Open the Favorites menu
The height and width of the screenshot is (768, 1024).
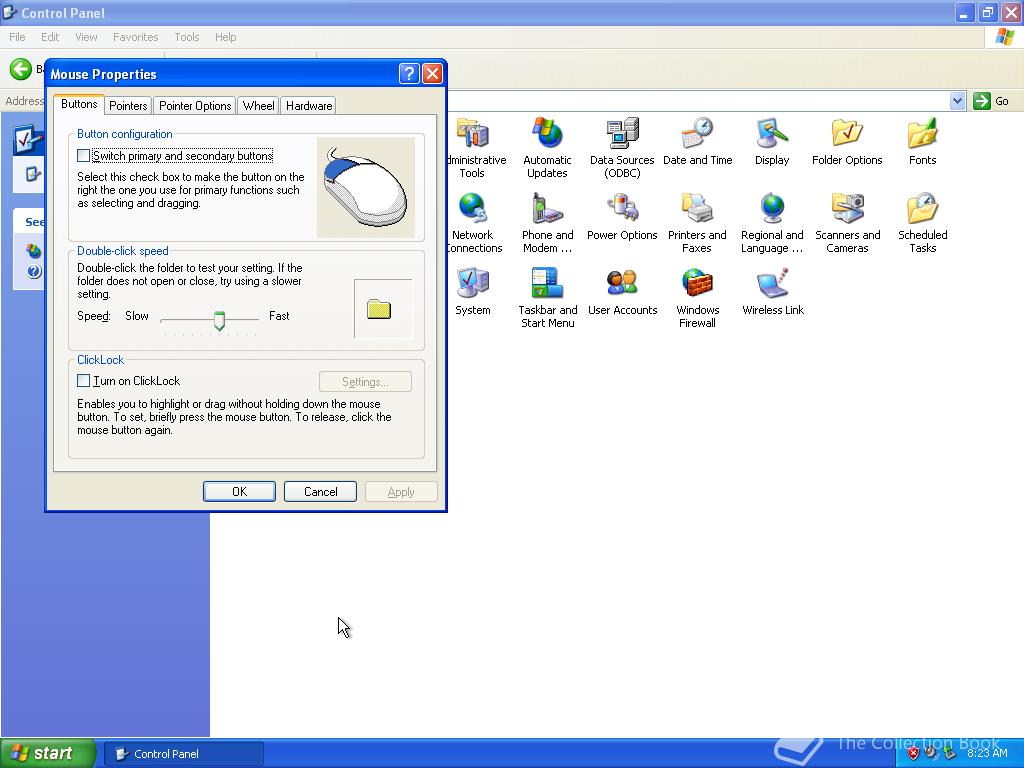(x=135, y=37)
